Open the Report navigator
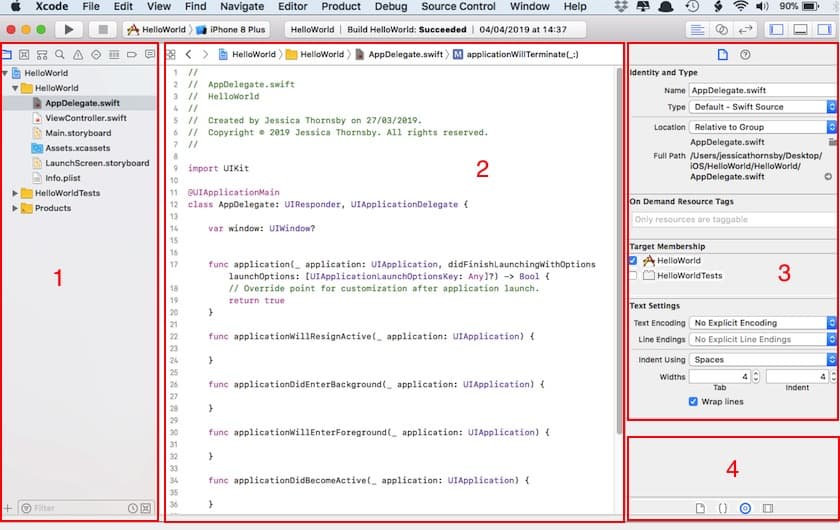This screenshot has width=840, height=530. [x=150, y=54]
